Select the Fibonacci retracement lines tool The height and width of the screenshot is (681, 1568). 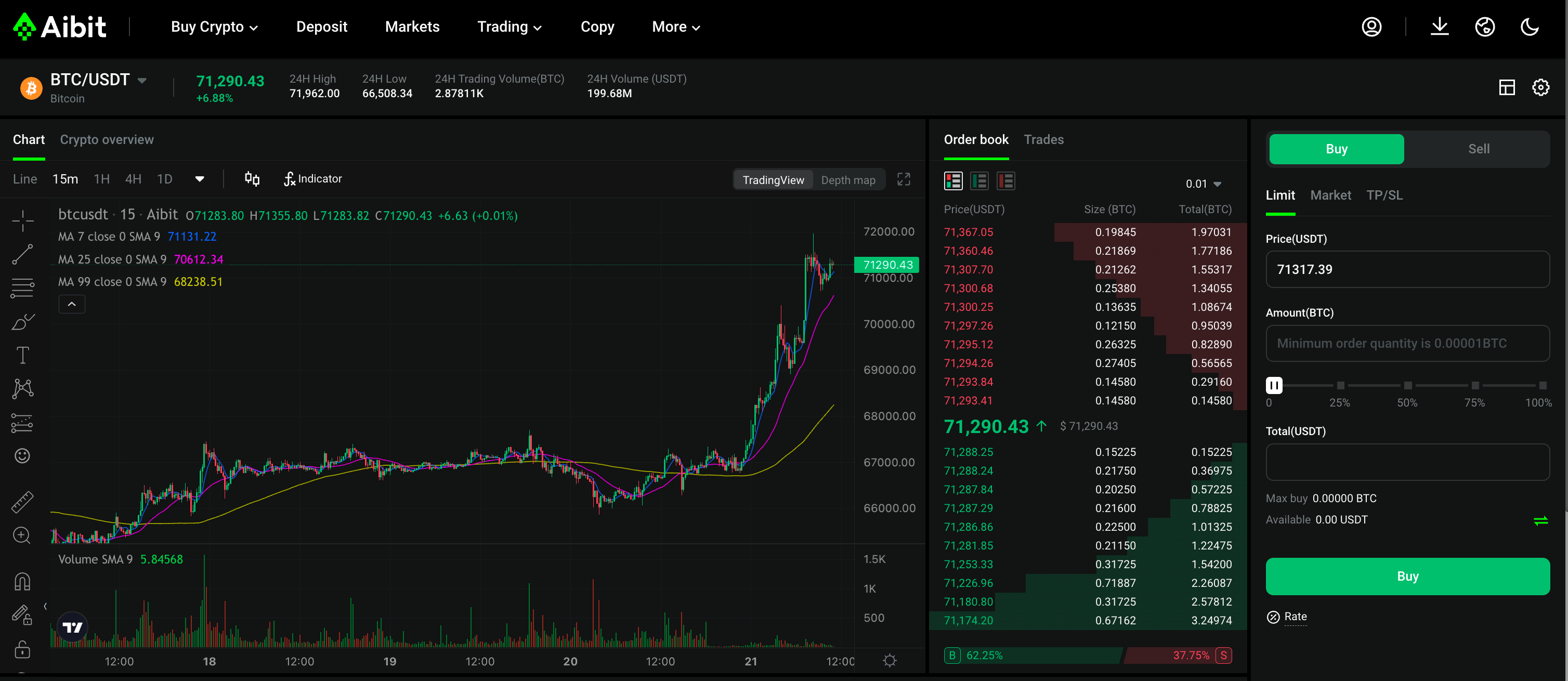pyautogui.click(x=22, y=288)
